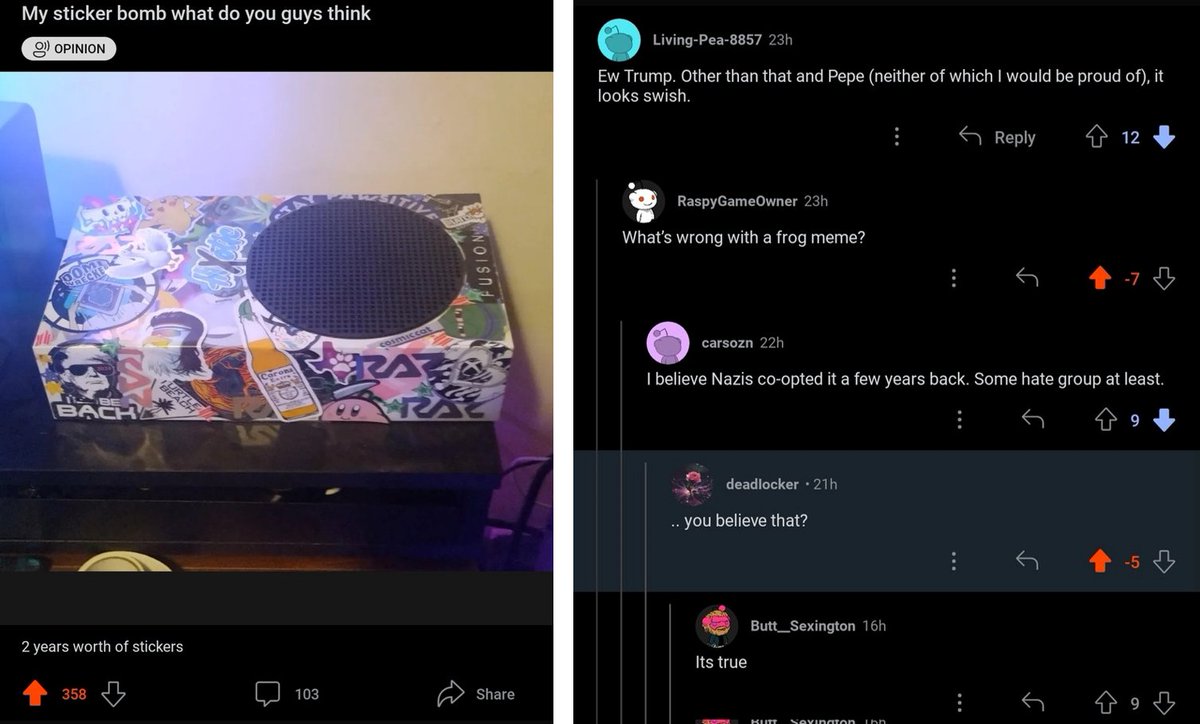
Task: Remove upvote on RaspyGameOwner's comment
Action: 1098,279
